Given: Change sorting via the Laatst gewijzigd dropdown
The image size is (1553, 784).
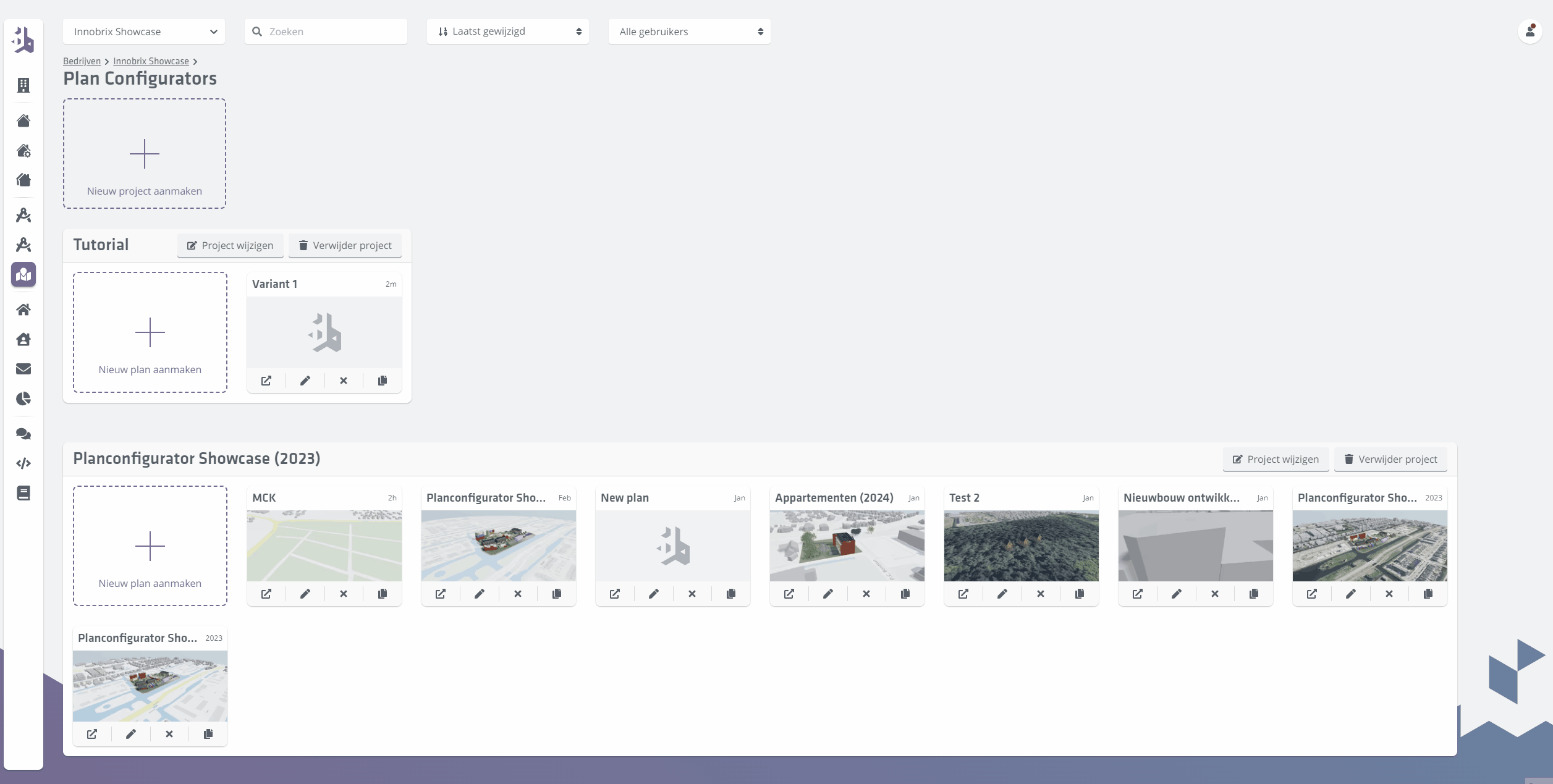Looking at the screenshot, I should [x=507, y=31].
